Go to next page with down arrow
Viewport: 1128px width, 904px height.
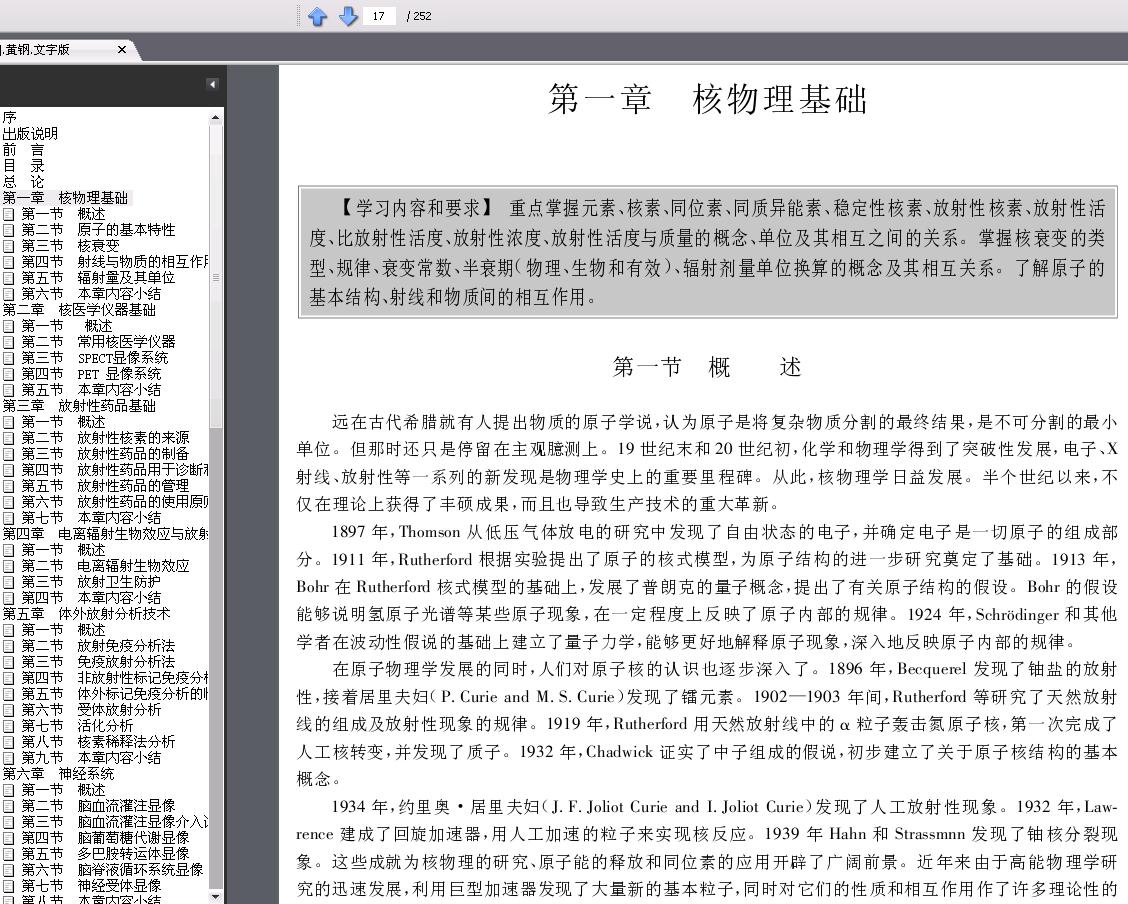click(348, 16)
